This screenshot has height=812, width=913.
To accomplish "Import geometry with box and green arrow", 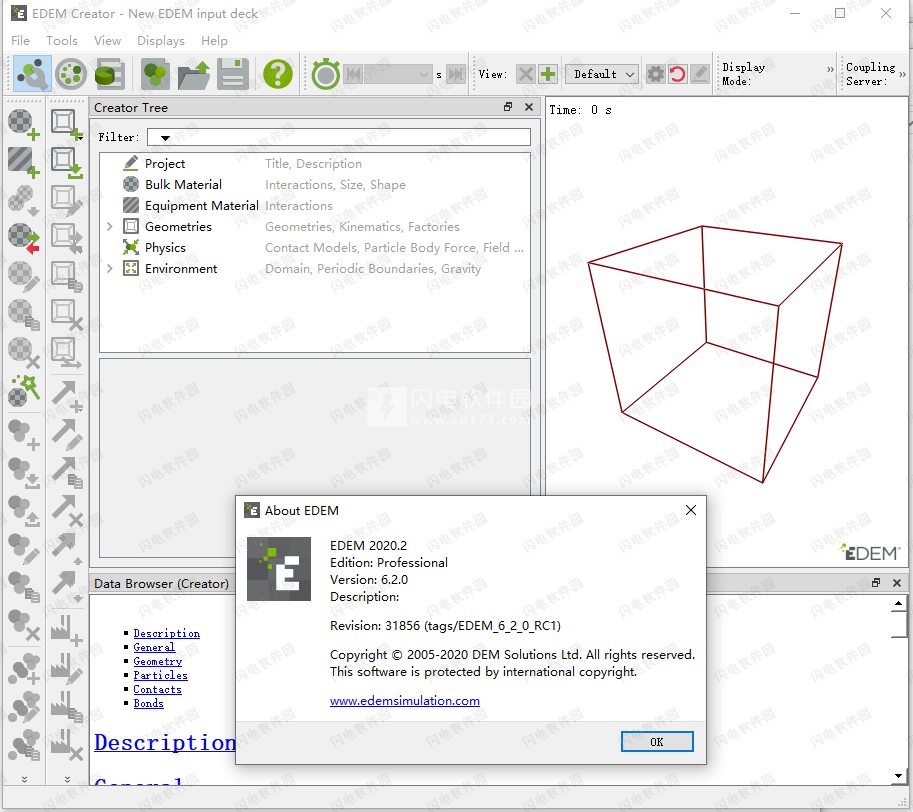I will click(x=66, y=162).
